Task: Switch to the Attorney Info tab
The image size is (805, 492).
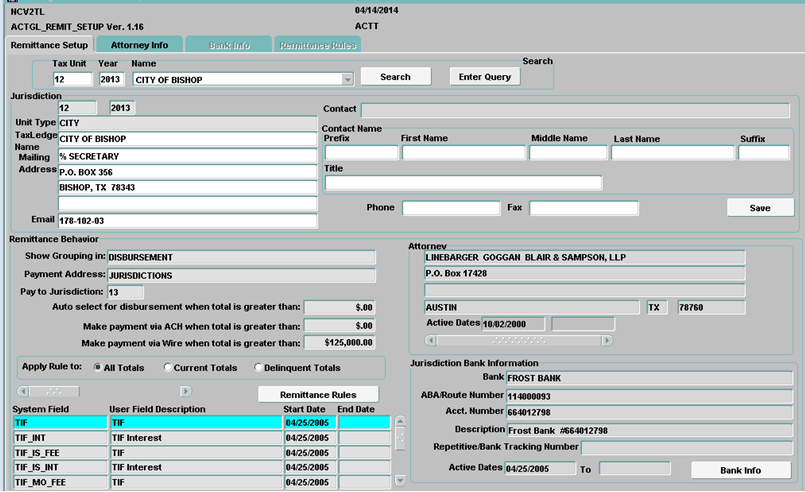Action: 139,45
